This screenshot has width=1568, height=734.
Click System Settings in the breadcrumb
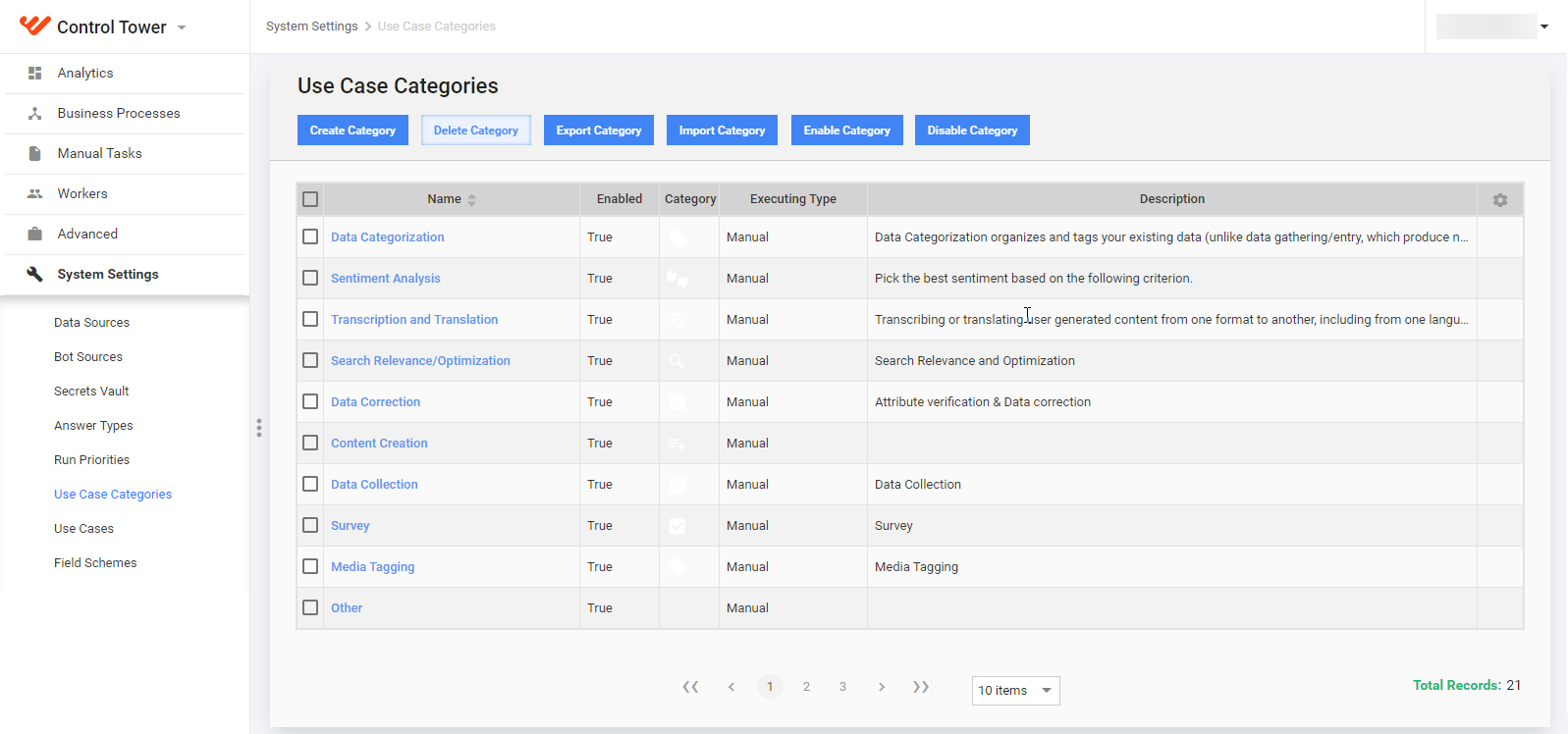pyautogui.click(x=311, y=26)
